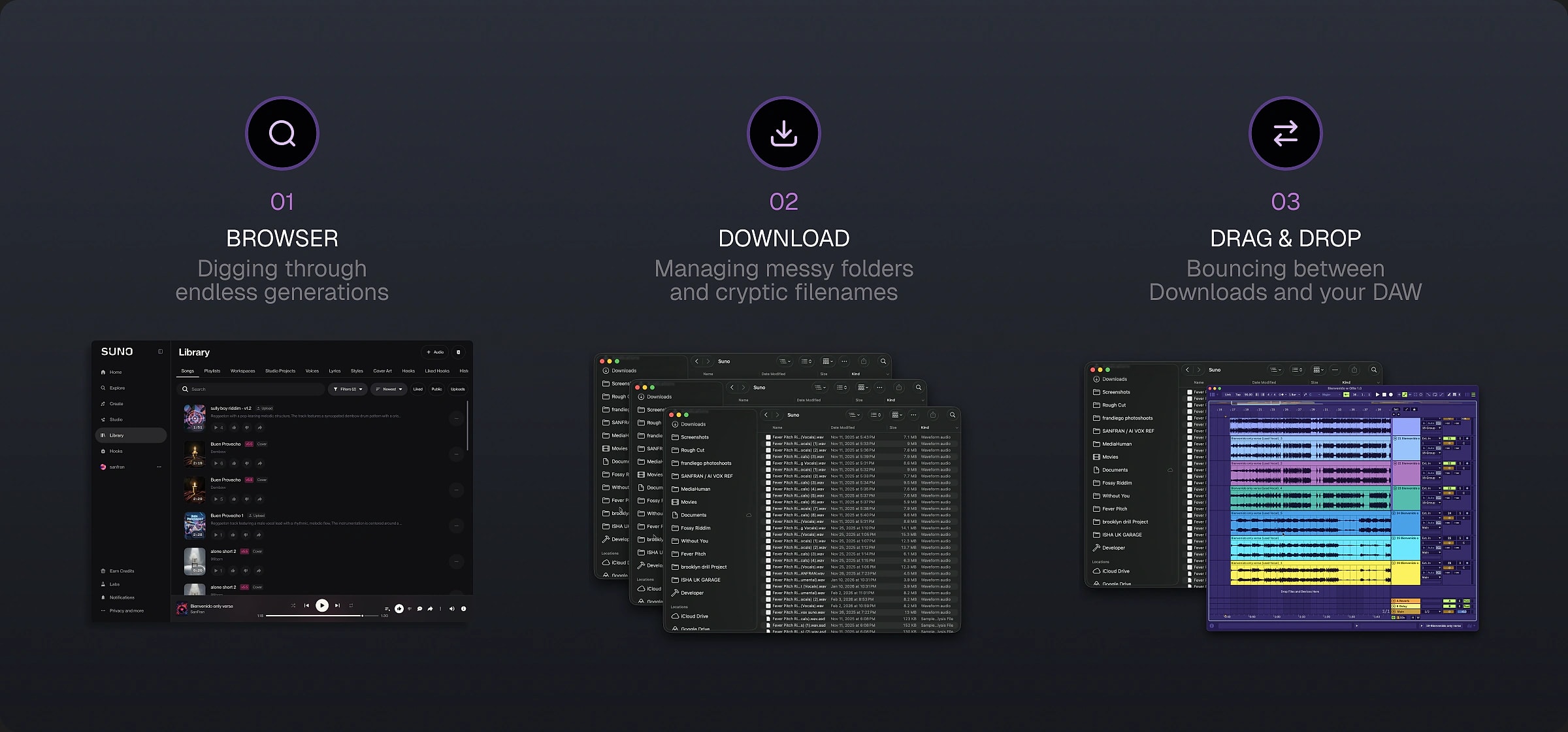Click the Library search field

click(251, 389)
